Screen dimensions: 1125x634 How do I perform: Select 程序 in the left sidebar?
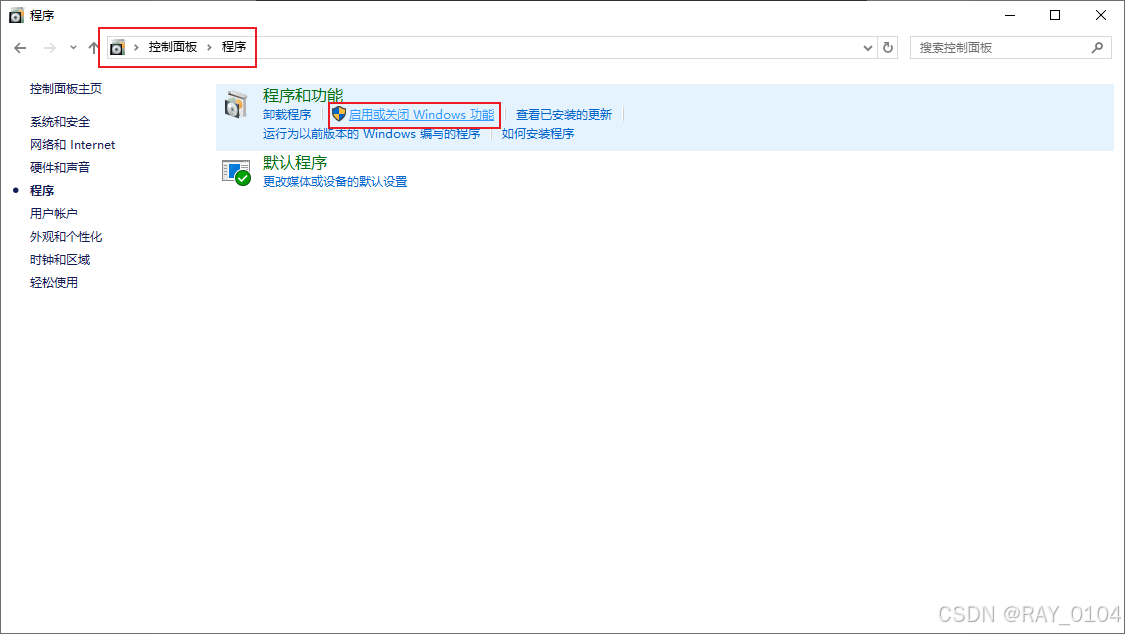(x=42, y=191)
